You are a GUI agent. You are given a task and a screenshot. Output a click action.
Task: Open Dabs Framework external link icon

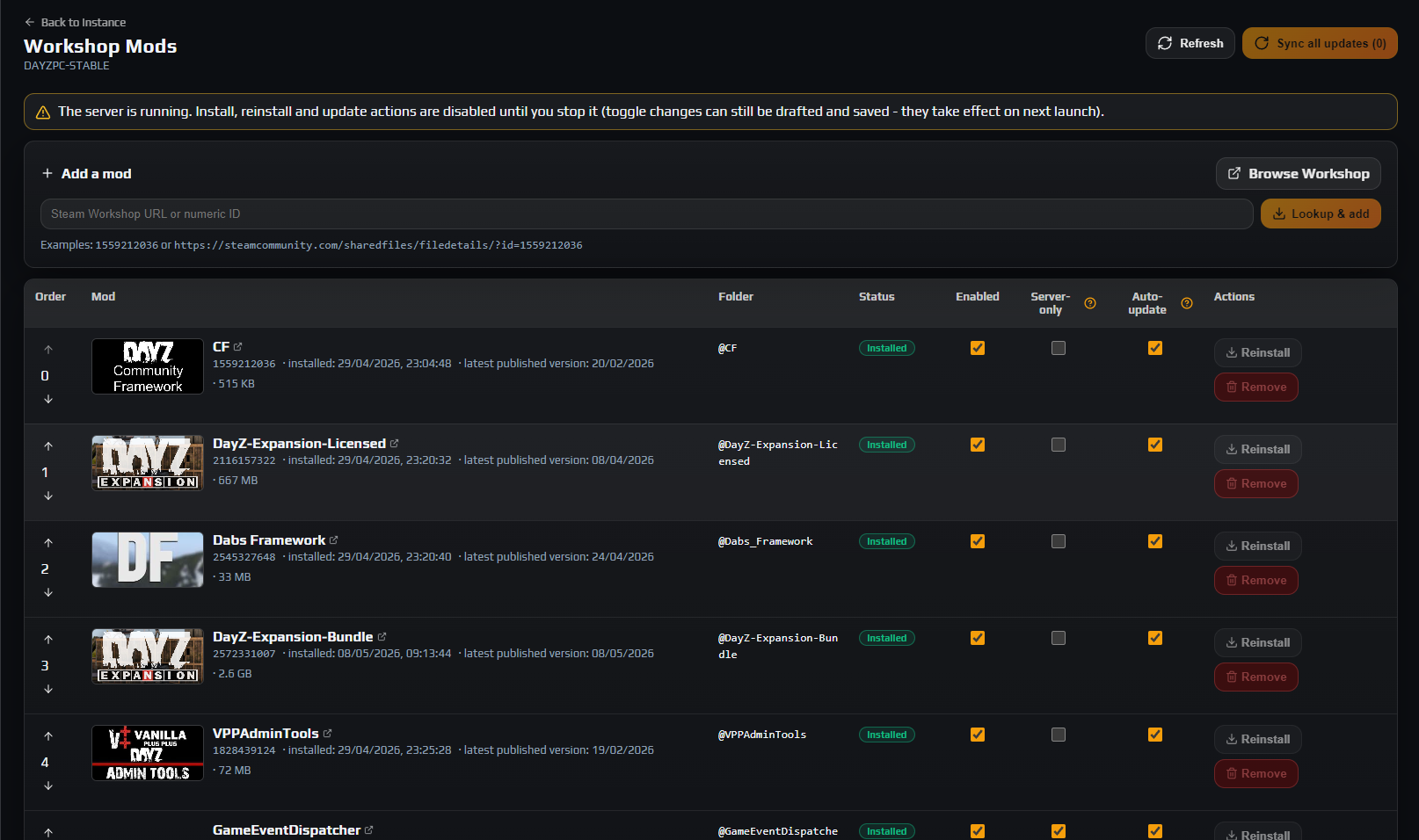(x=334, y=540)
